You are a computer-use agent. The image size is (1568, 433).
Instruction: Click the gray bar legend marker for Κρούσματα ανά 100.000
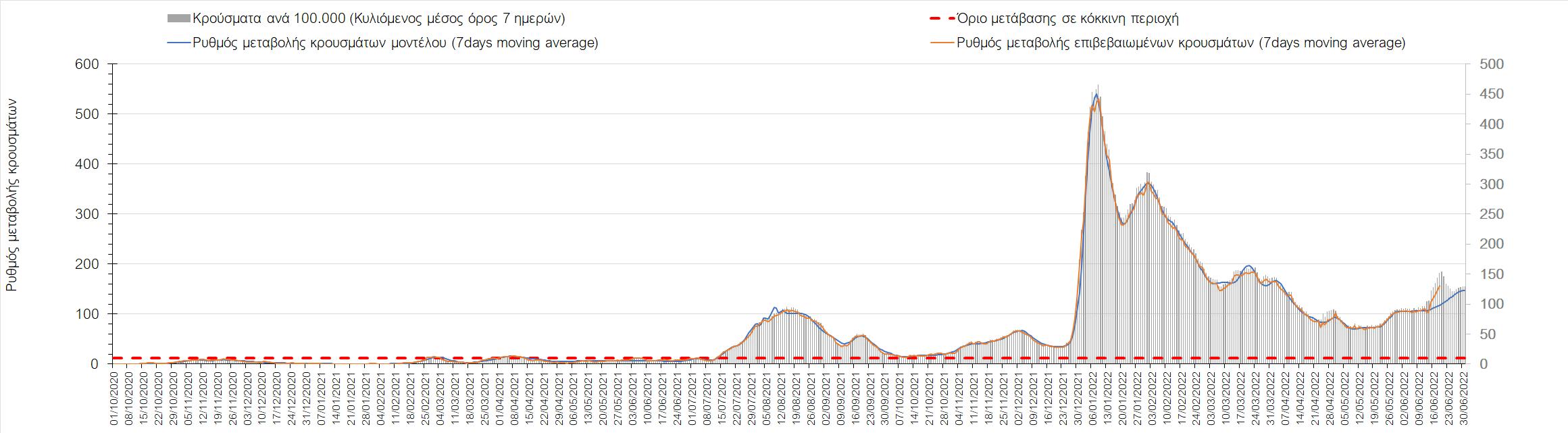click(178, 19)
